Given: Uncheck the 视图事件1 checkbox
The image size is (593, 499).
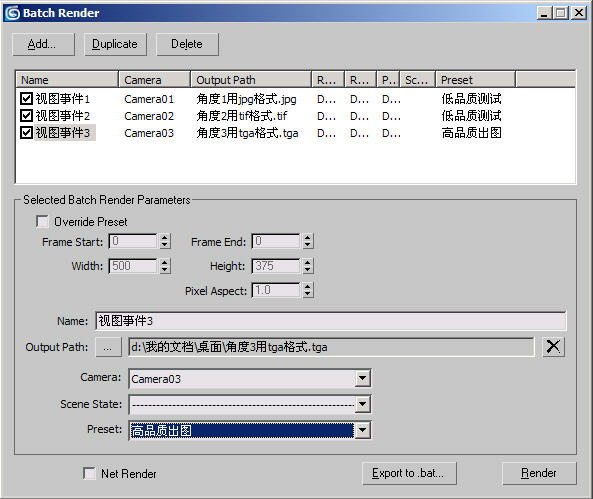Looking at the screenshot, I should 26,99.
